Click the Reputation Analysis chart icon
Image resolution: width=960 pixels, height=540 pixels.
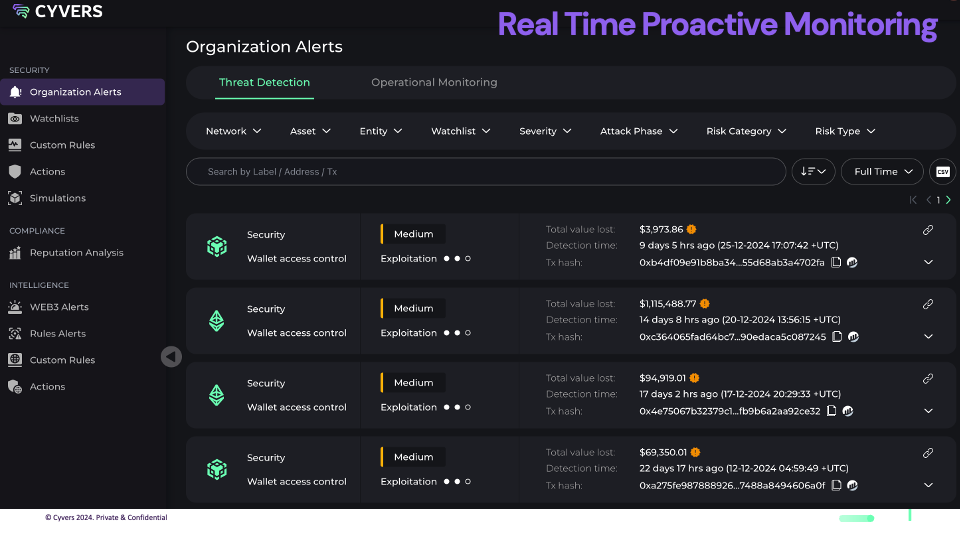pyautogui.click(x=15, y=253)
